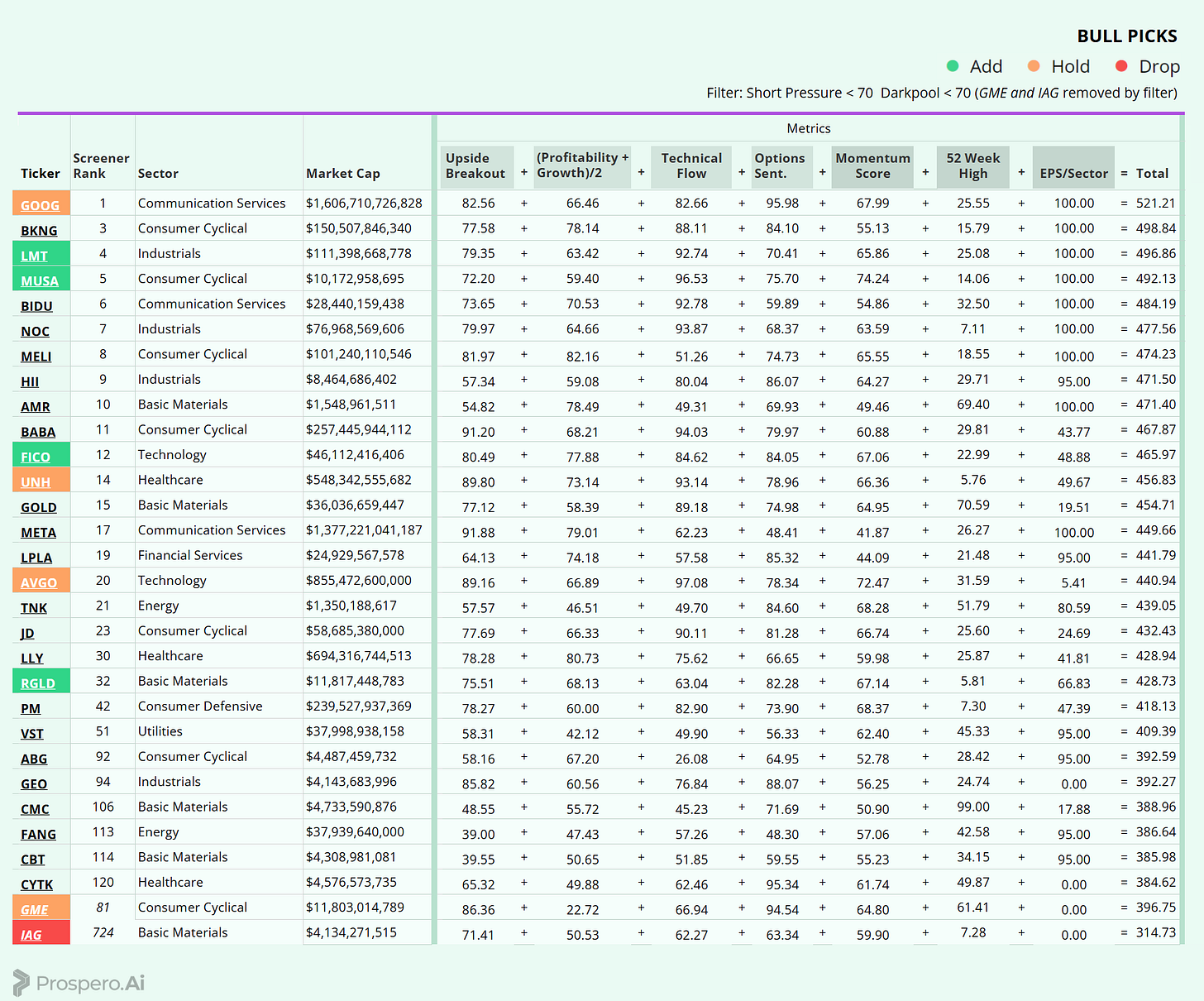
Task: Open the CMC ticker link
Action: click(35, 809)
